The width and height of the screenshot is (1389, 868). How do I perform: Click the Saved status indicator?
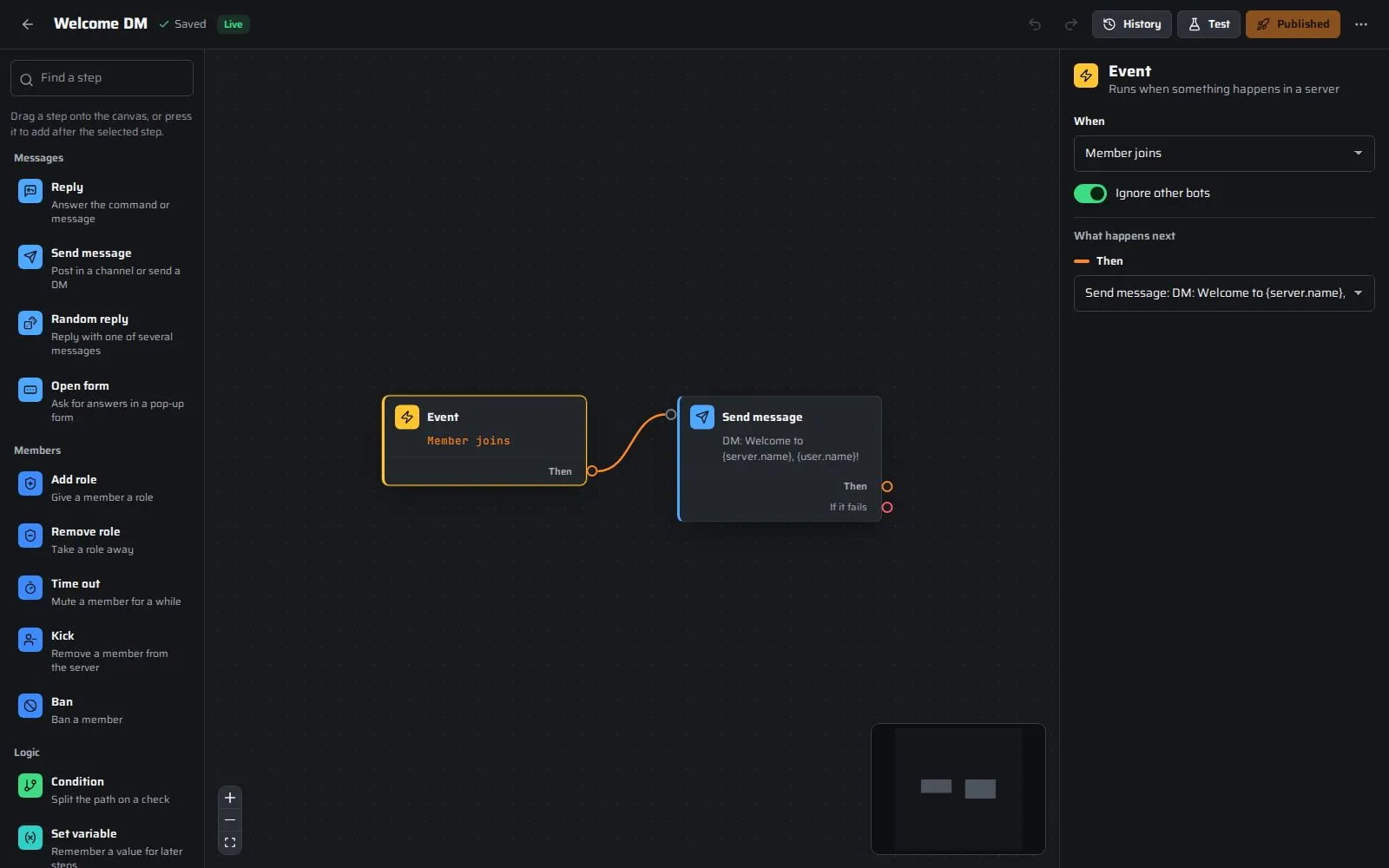(x=182, y=24)
